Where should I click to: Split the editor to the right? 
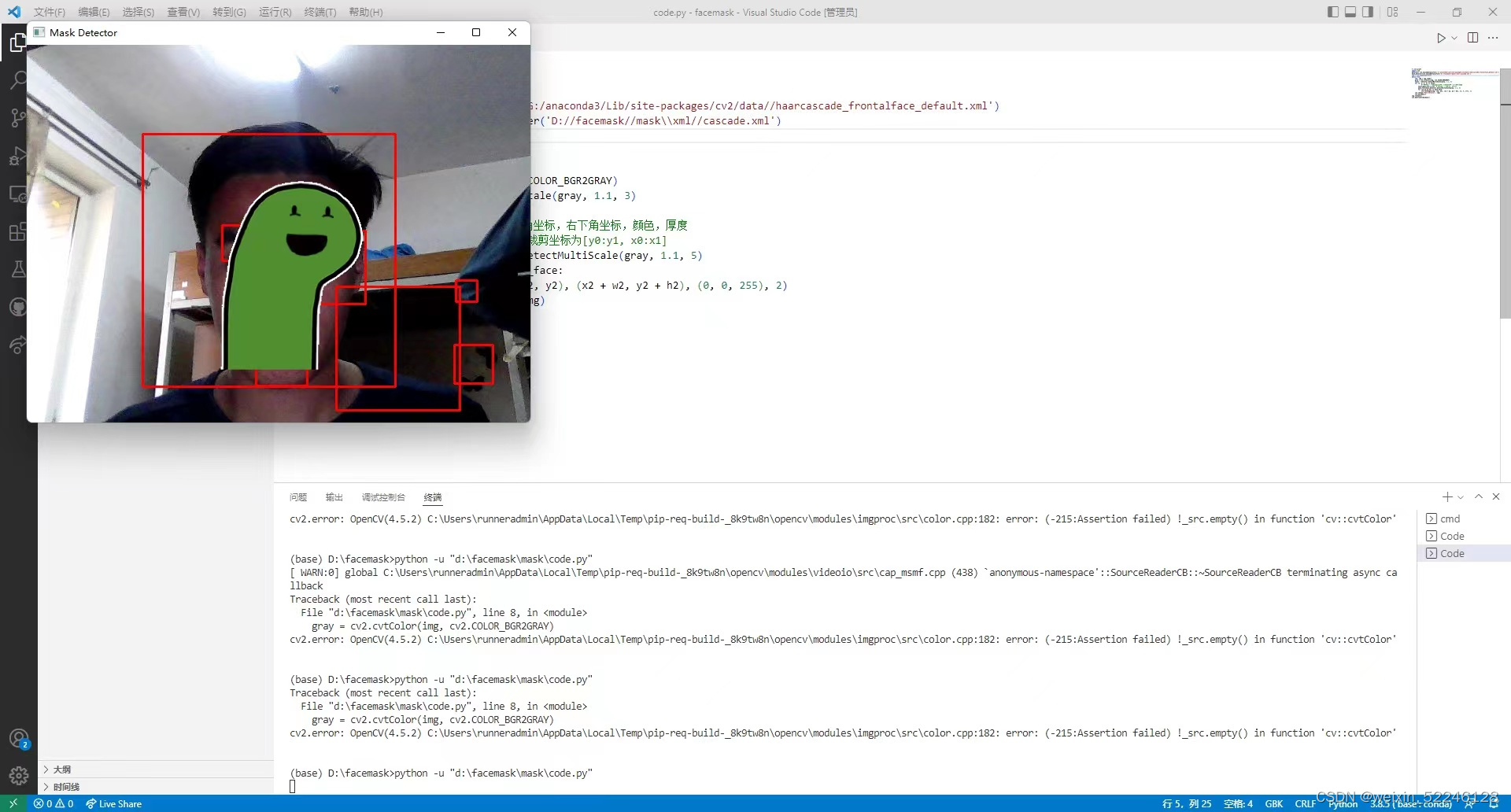point(1472,38)
